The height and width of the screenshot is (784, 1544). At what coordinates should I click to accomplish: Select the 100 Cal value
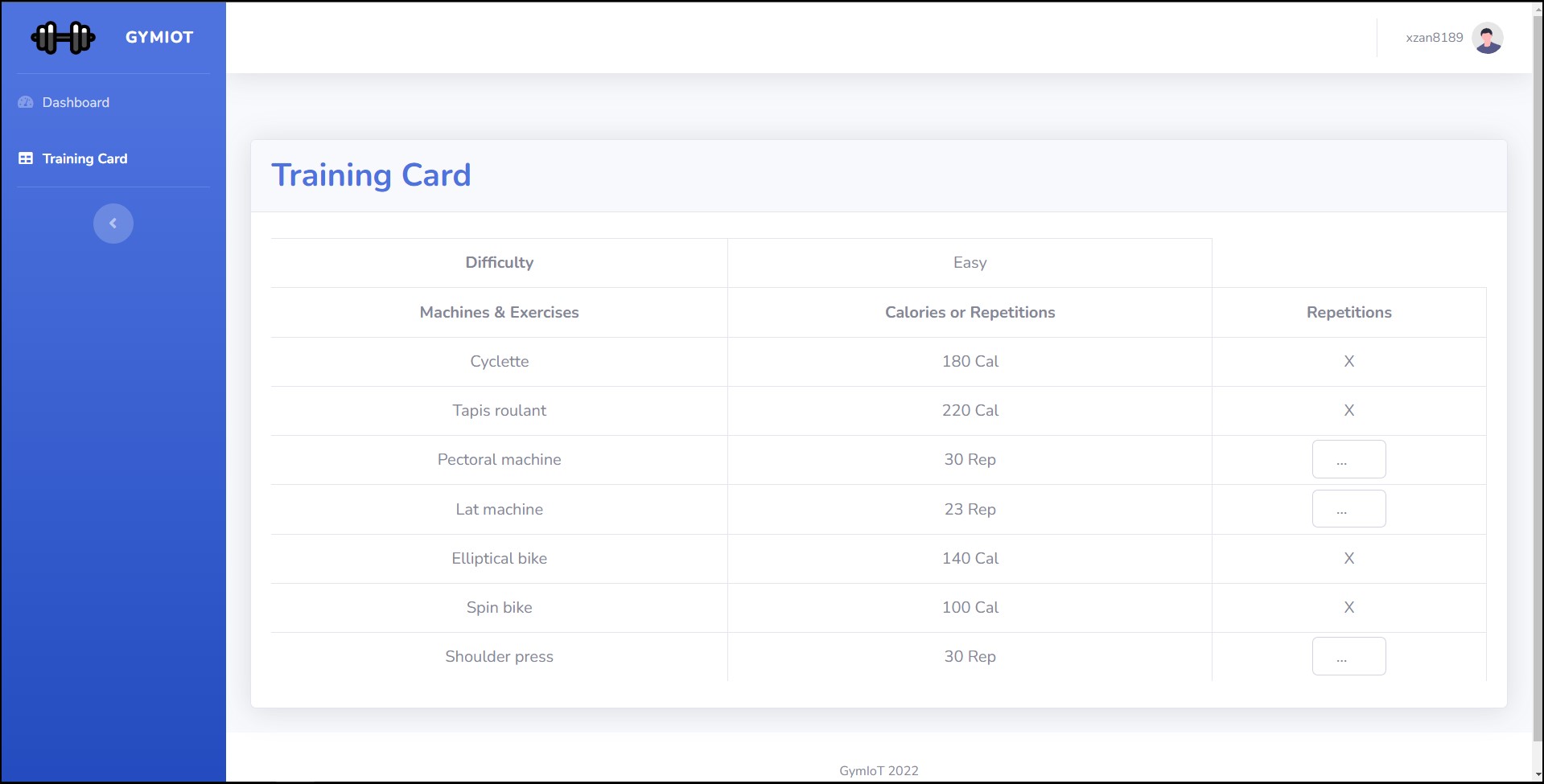point(970,607)
